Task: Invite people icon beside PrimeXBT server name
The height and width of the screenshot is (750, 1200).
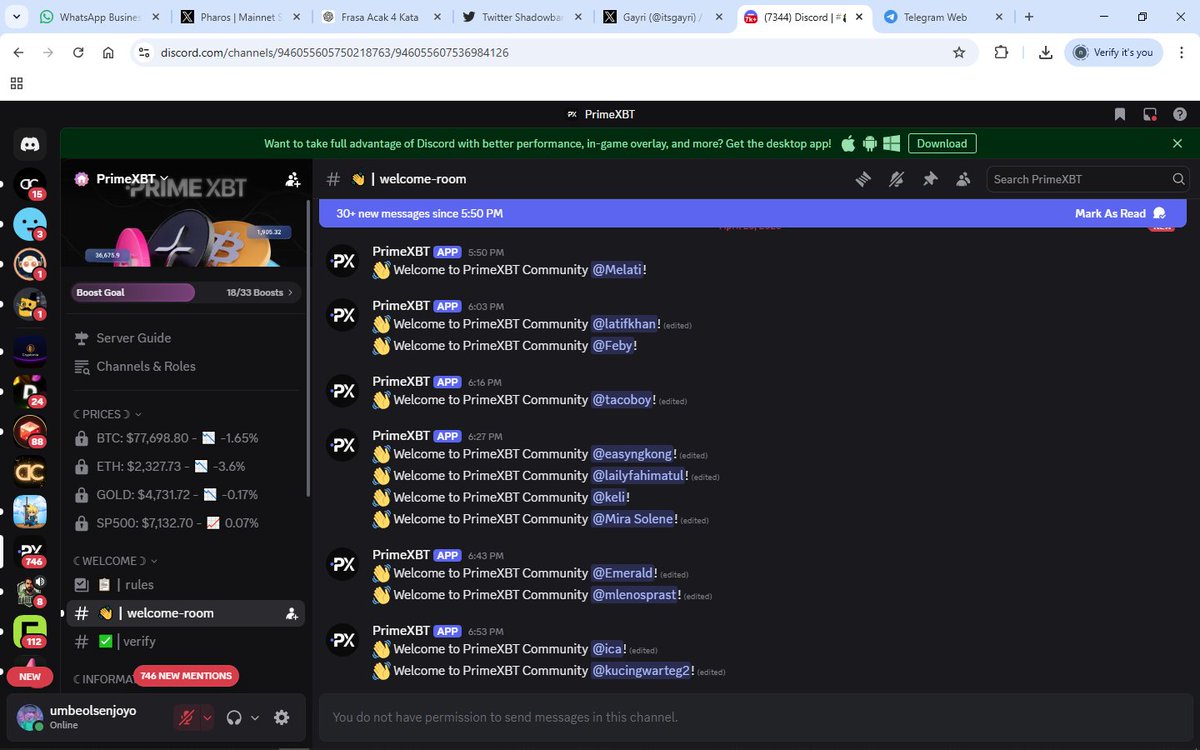Action: 292,179
